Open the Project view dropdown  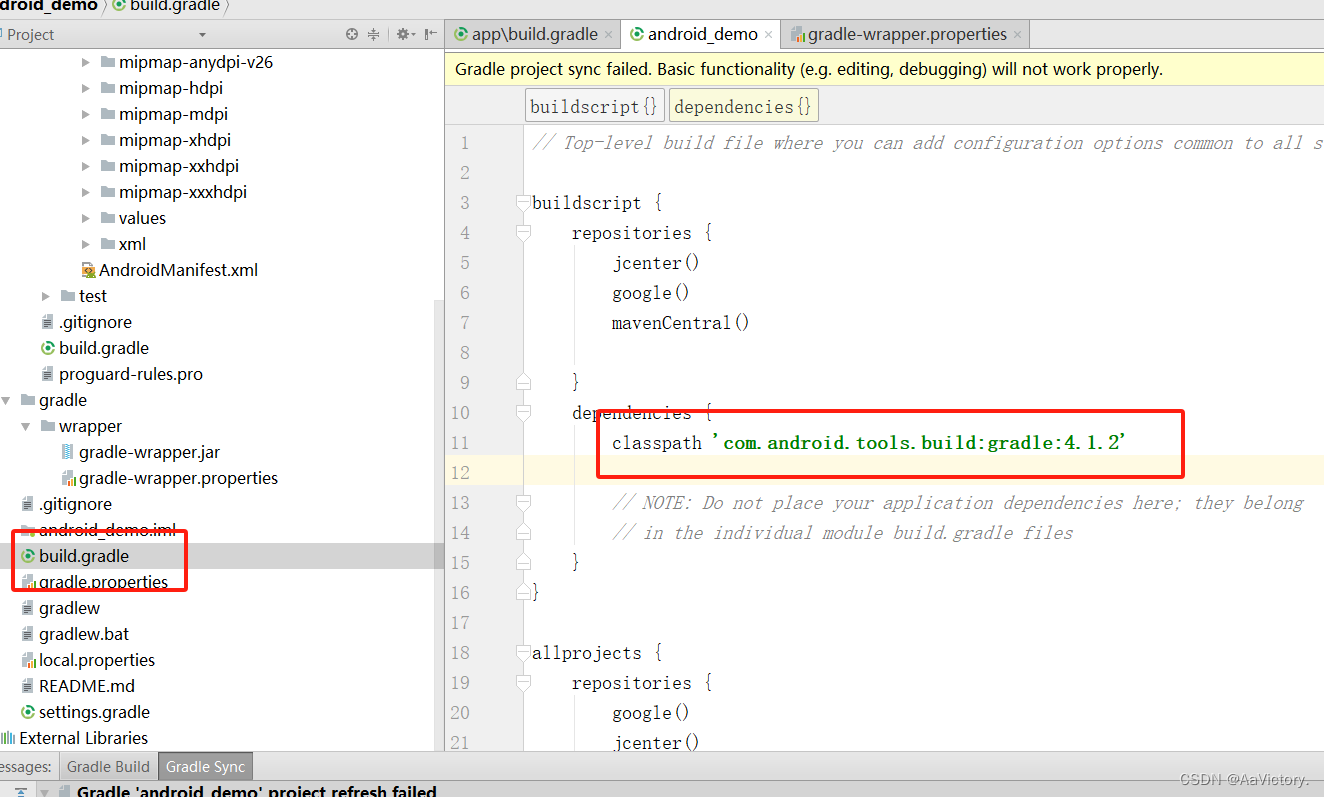202,34
